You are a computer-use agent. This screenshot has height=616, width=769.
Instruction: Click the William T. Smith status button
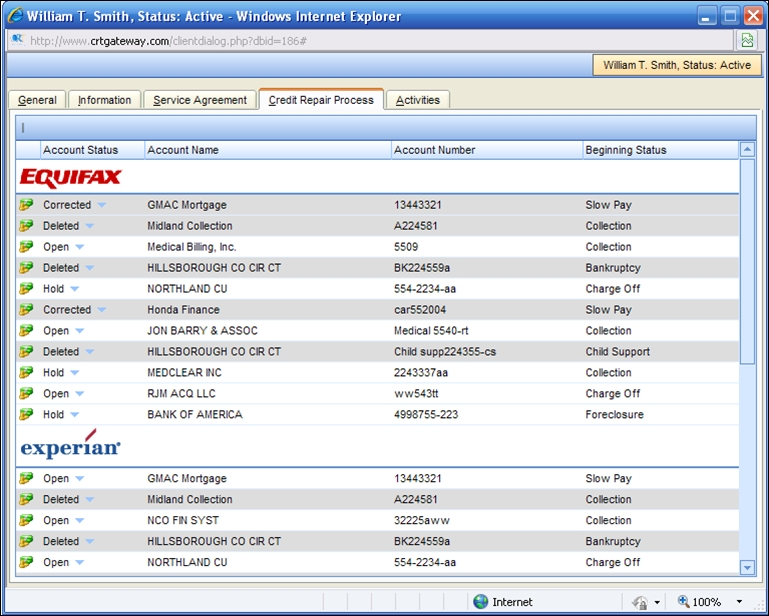(677, 66)
